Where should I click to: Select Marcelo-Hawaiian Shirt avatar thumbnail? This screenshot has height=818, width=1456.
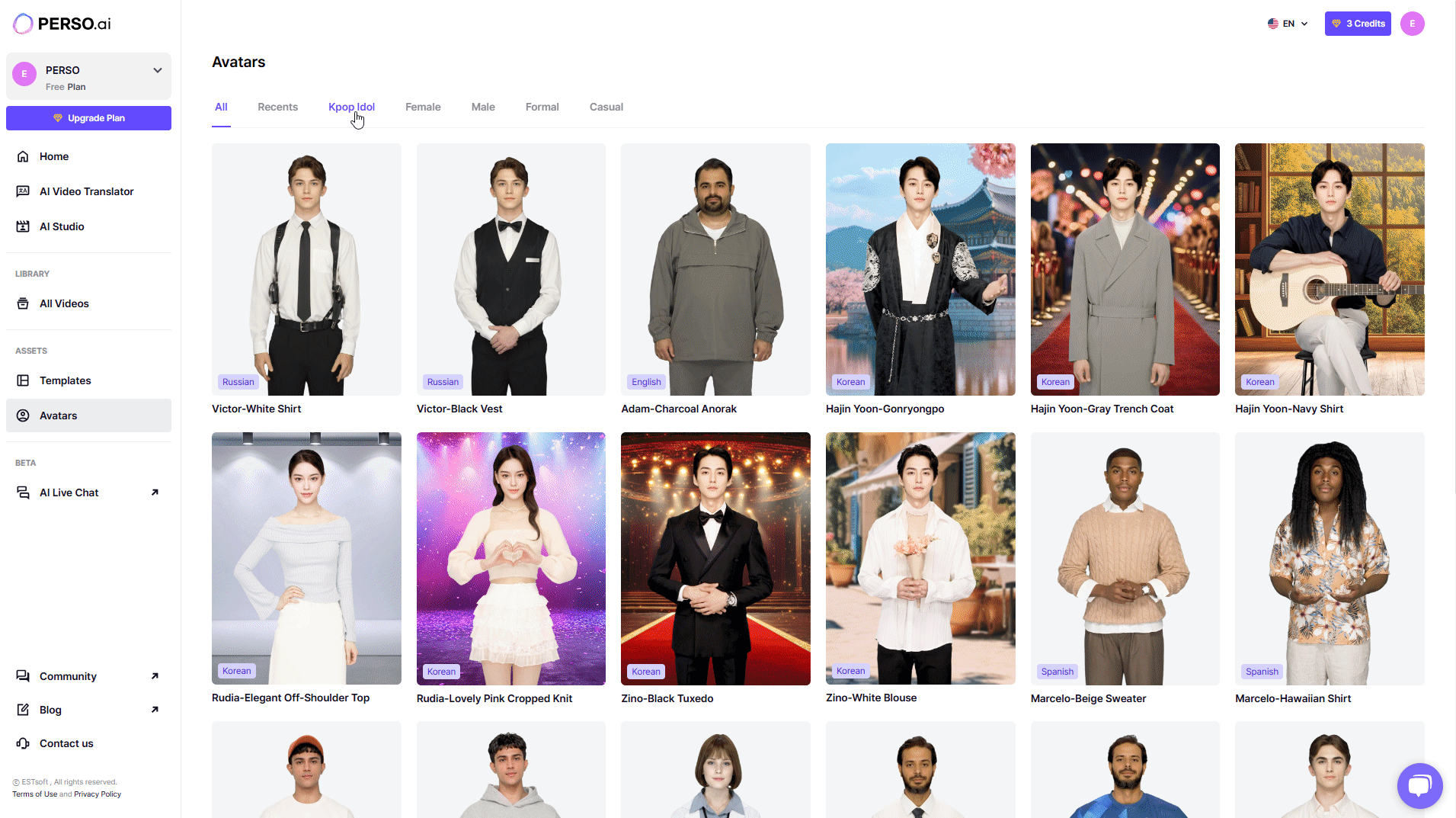(1330, 558)
